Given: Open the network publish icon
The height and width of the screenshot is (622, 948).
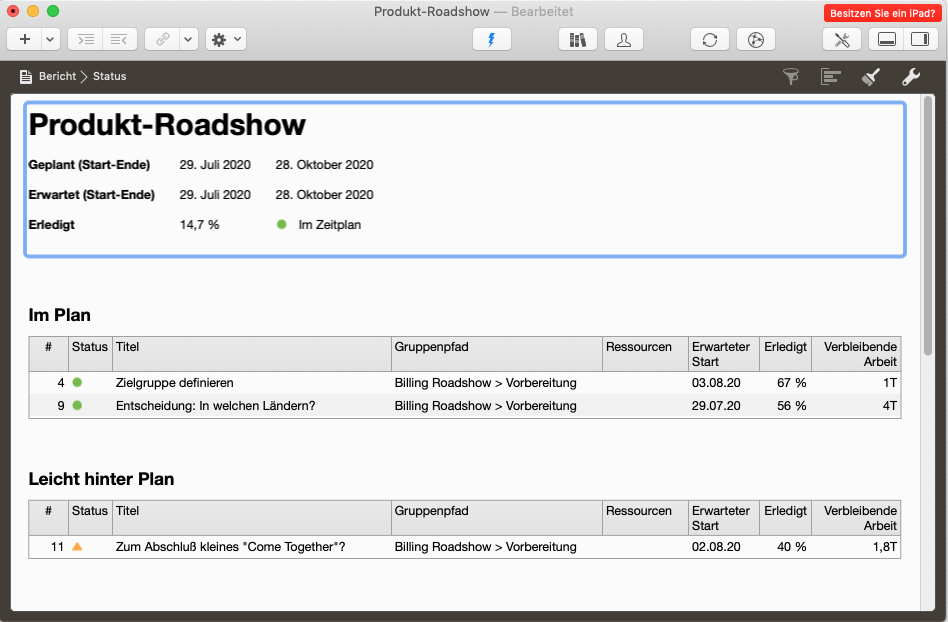Looking at the screenshot, I should click(755, 38).
